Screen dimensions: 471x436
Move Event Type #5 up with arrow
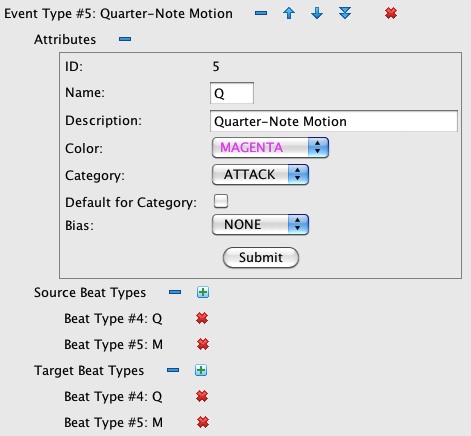289,13
